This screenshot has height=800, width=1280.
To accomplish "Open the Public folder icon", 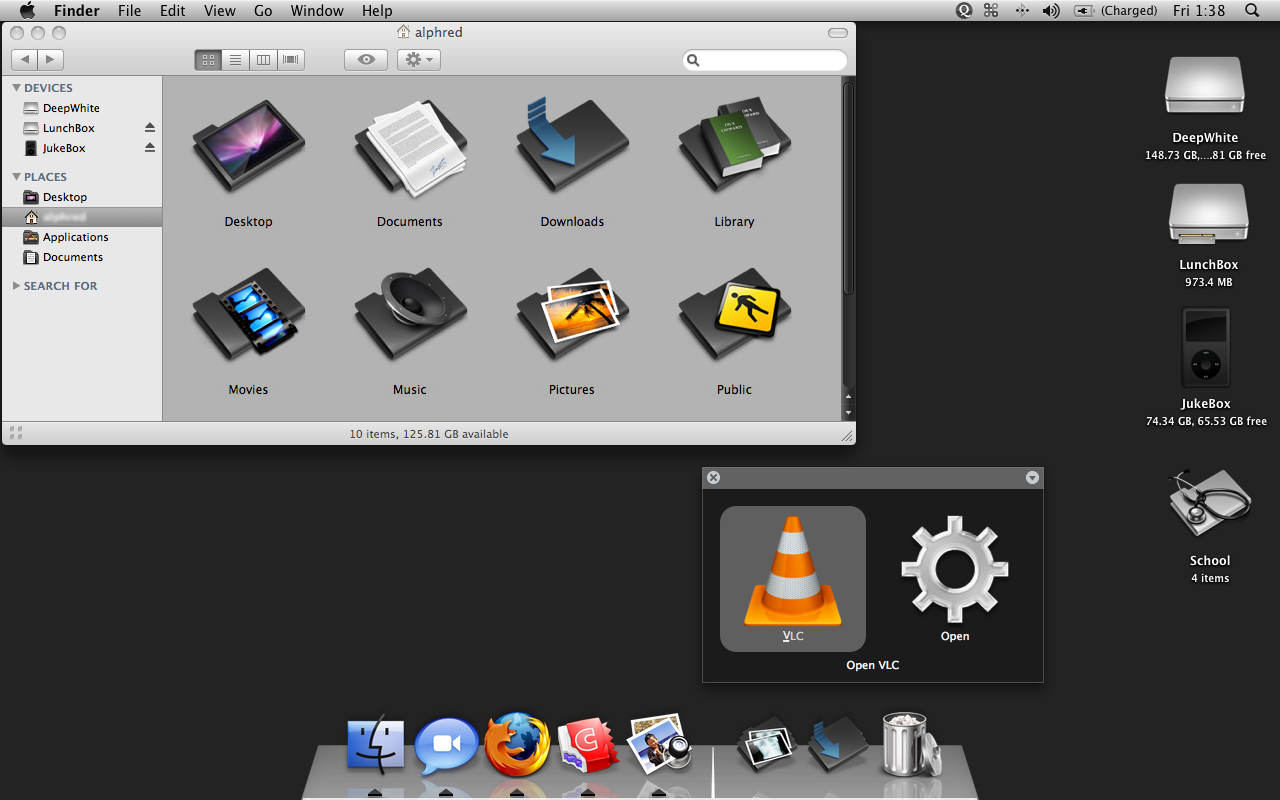I will point(734,315).
